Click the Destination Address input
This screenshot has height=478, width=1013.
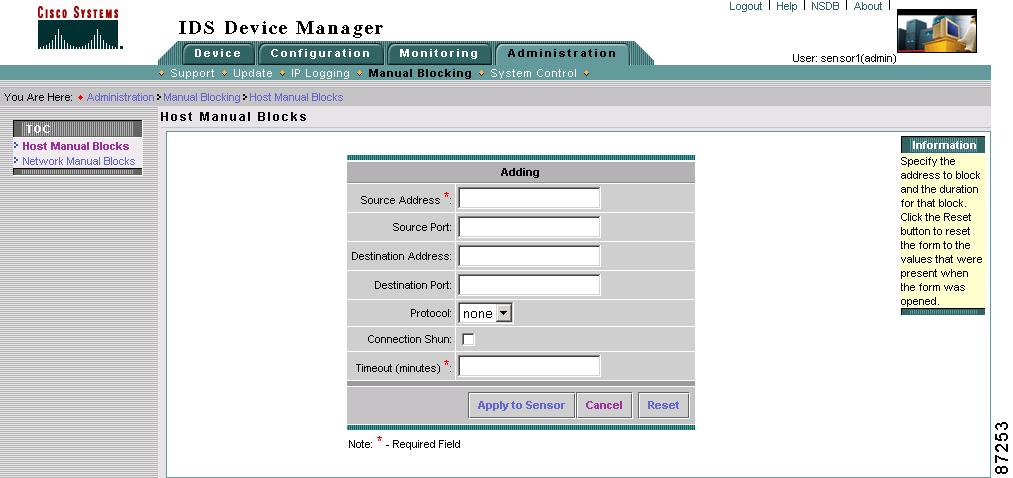(529, 256)
